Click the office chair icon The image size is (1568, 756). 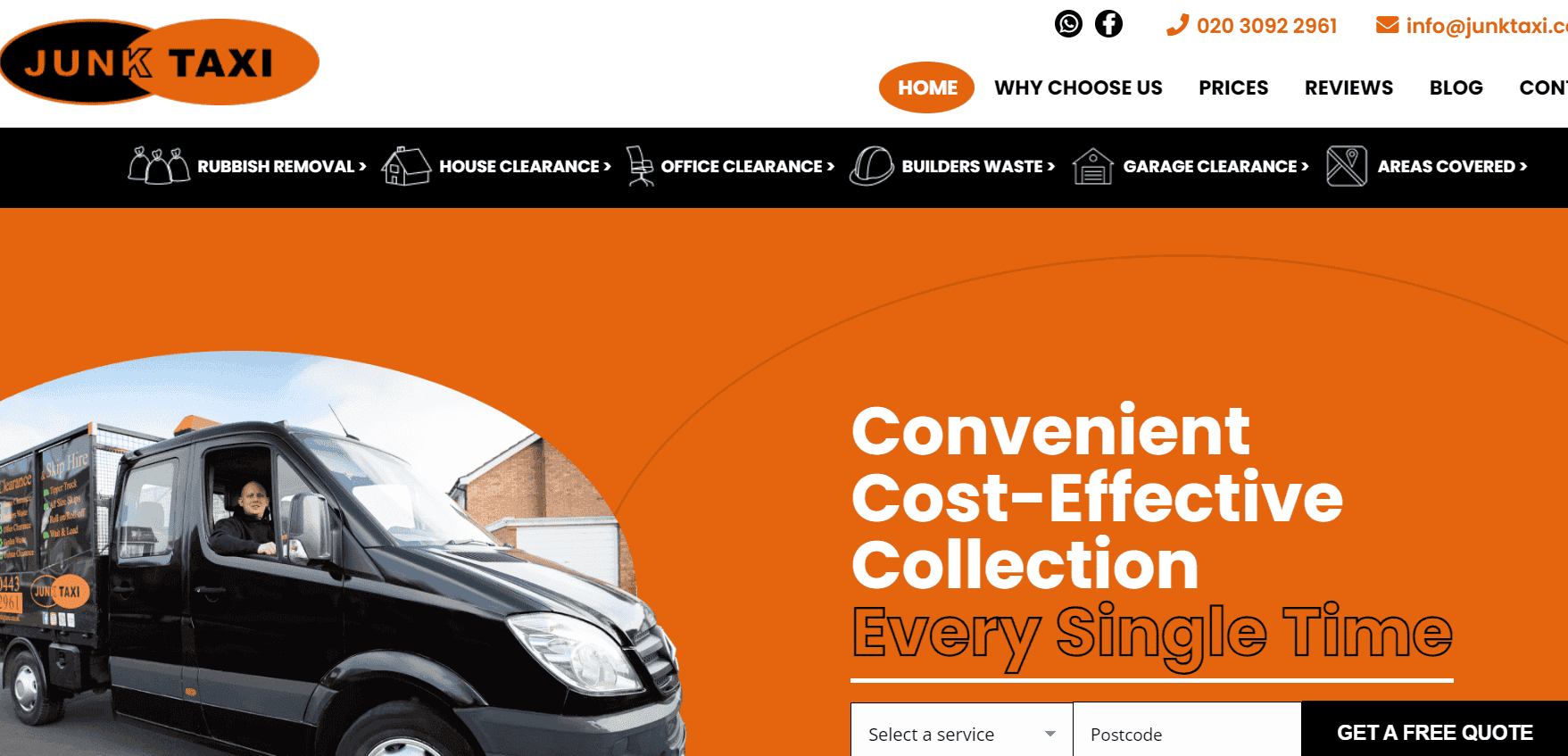[639, 166]
